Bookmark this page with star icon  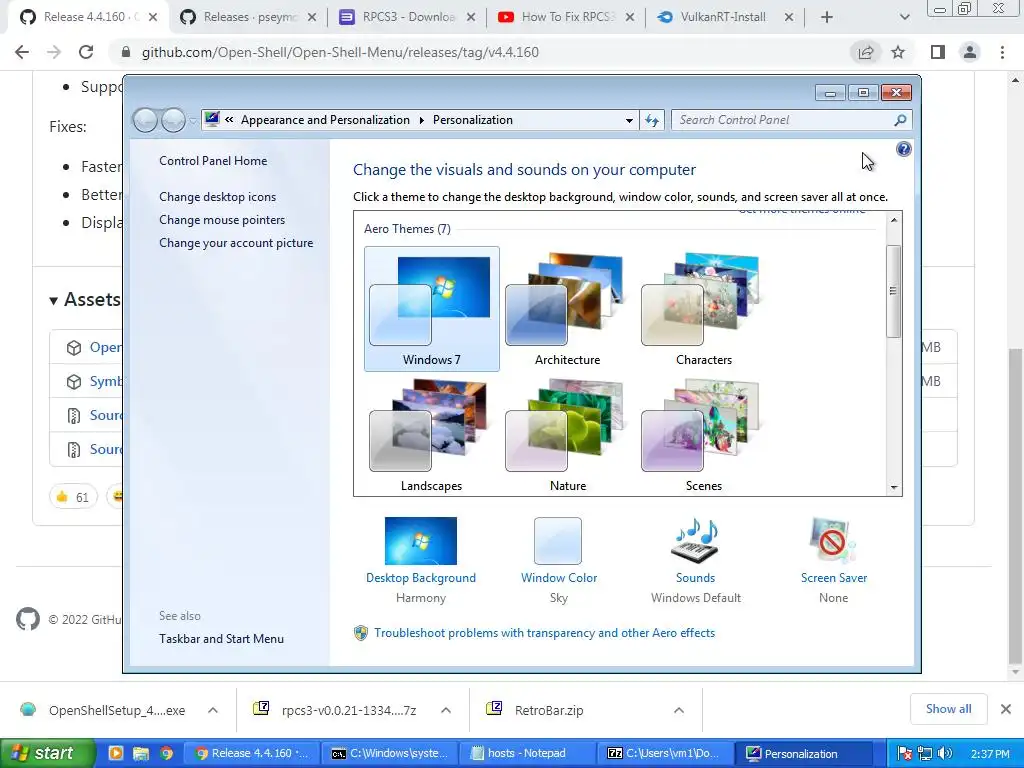point(898,52)
